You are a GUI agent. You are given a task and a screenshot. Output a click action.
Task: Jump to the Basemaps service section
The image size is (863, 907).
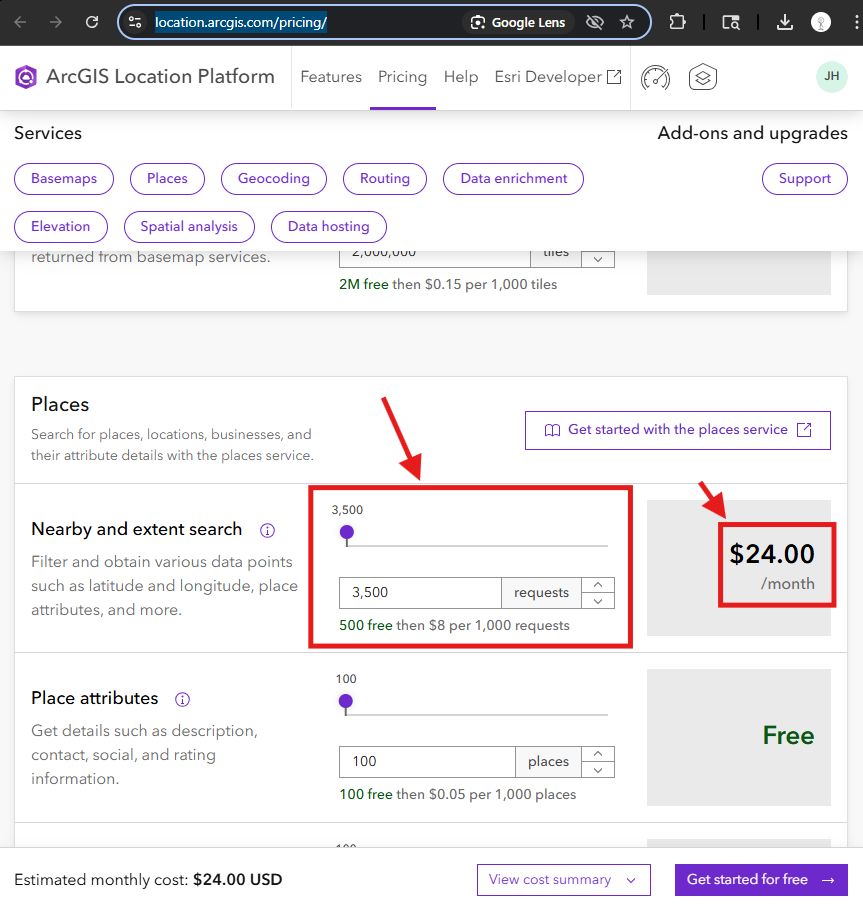(x=64, y=179)
